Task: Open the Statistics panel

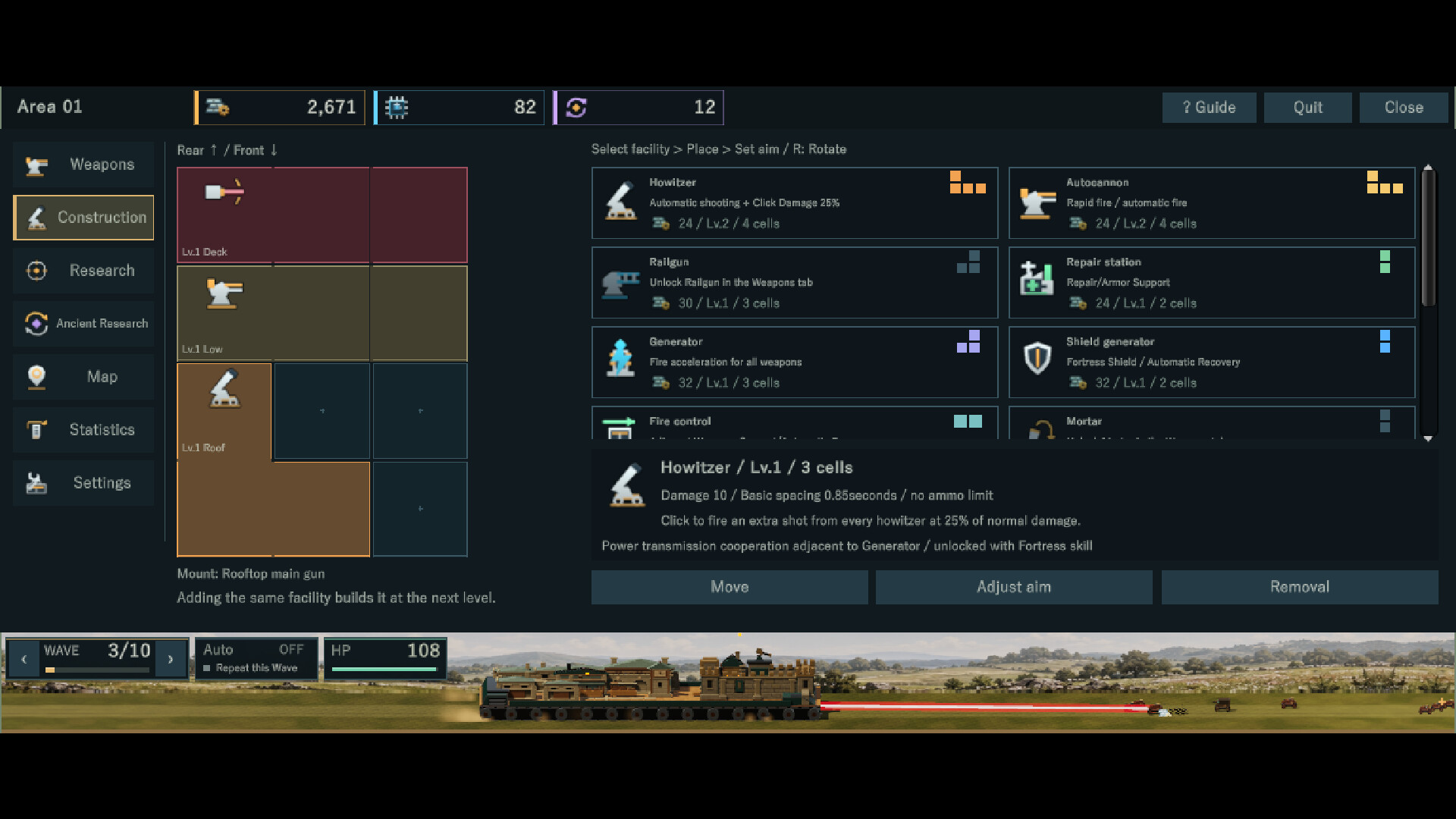Action: pyautogui.click(x=83, y=430)
